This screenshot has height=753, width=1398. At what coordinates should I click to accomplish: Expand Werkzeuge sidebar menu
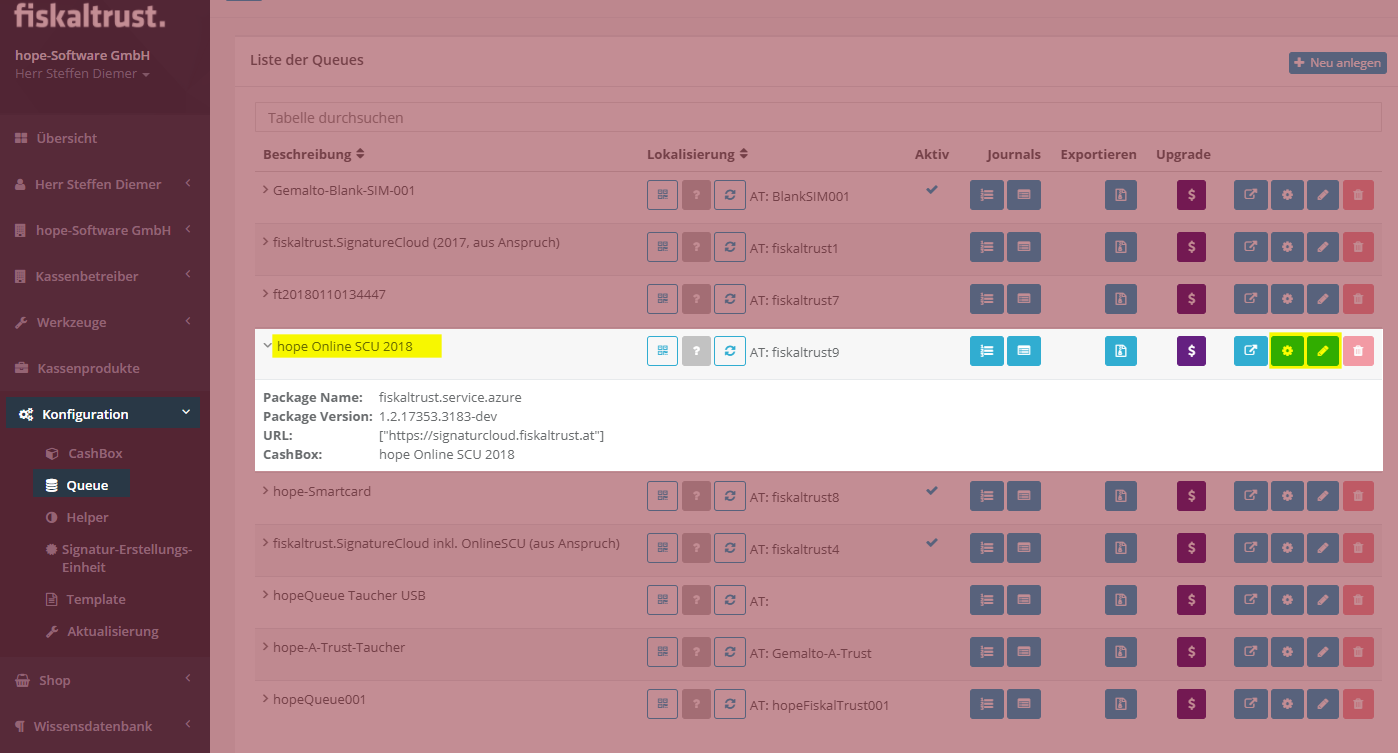(105, 322)
